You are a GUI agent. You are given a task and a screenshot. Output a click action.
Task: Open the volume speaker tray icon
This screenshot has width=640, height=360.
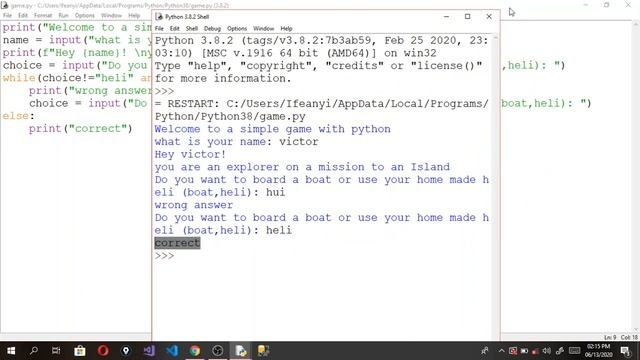click(x=547, y=351)
